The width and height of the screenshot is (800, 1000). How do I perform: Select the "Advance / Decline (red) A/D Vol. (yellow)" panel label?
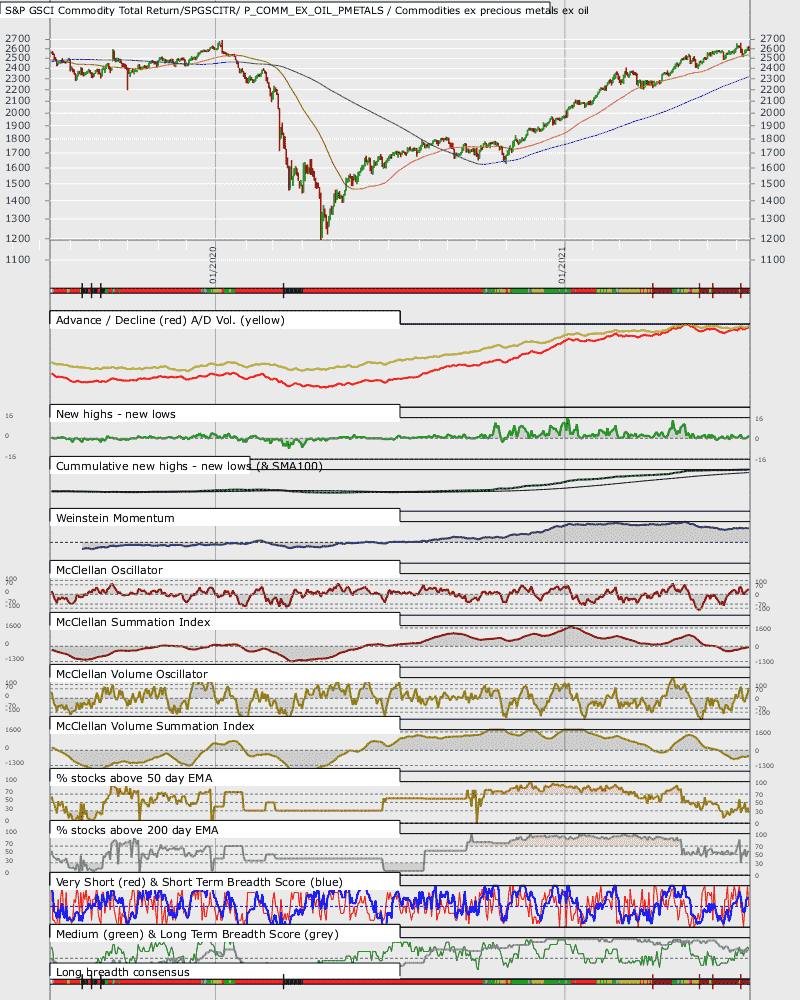170,320
